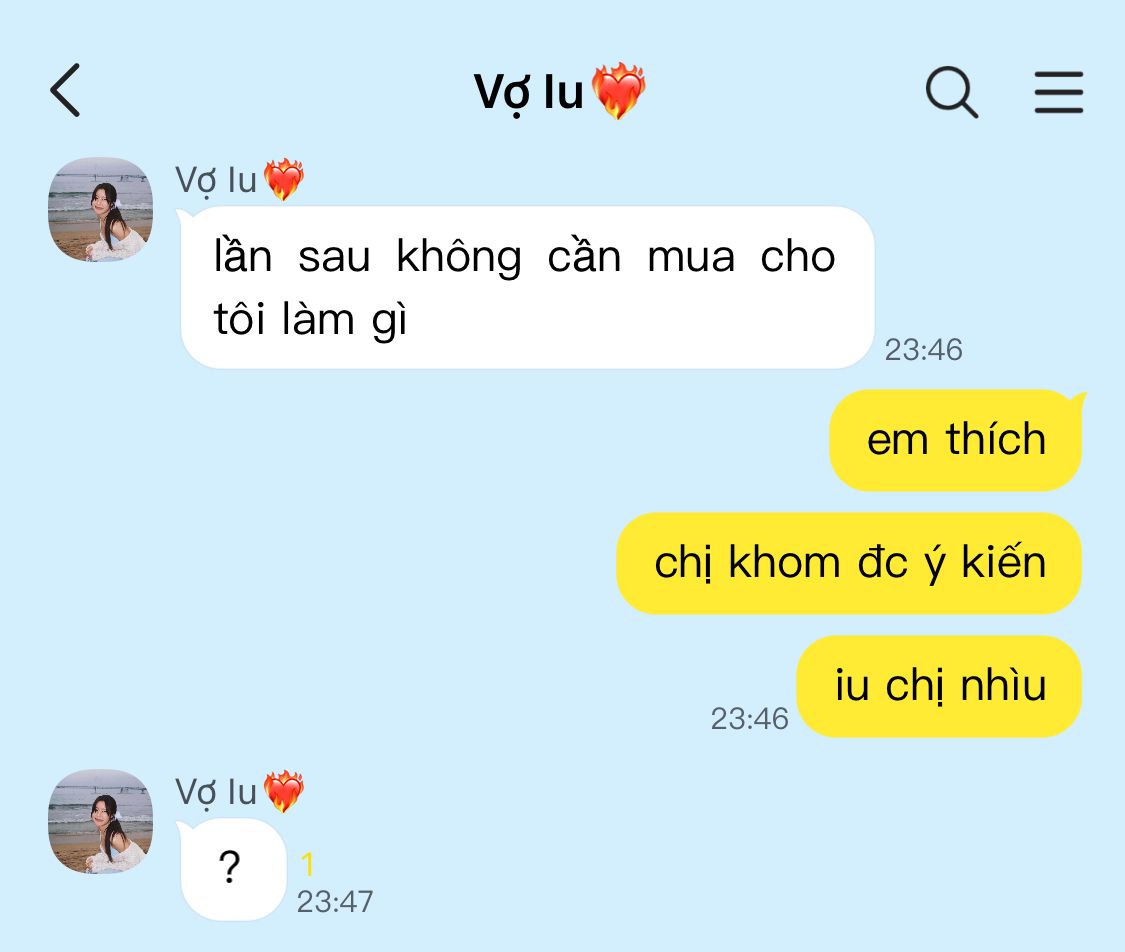Open the top profile avatar photo
This screenshot has width=1125, height=952.
pyautogui.click(x=100, y=209)
